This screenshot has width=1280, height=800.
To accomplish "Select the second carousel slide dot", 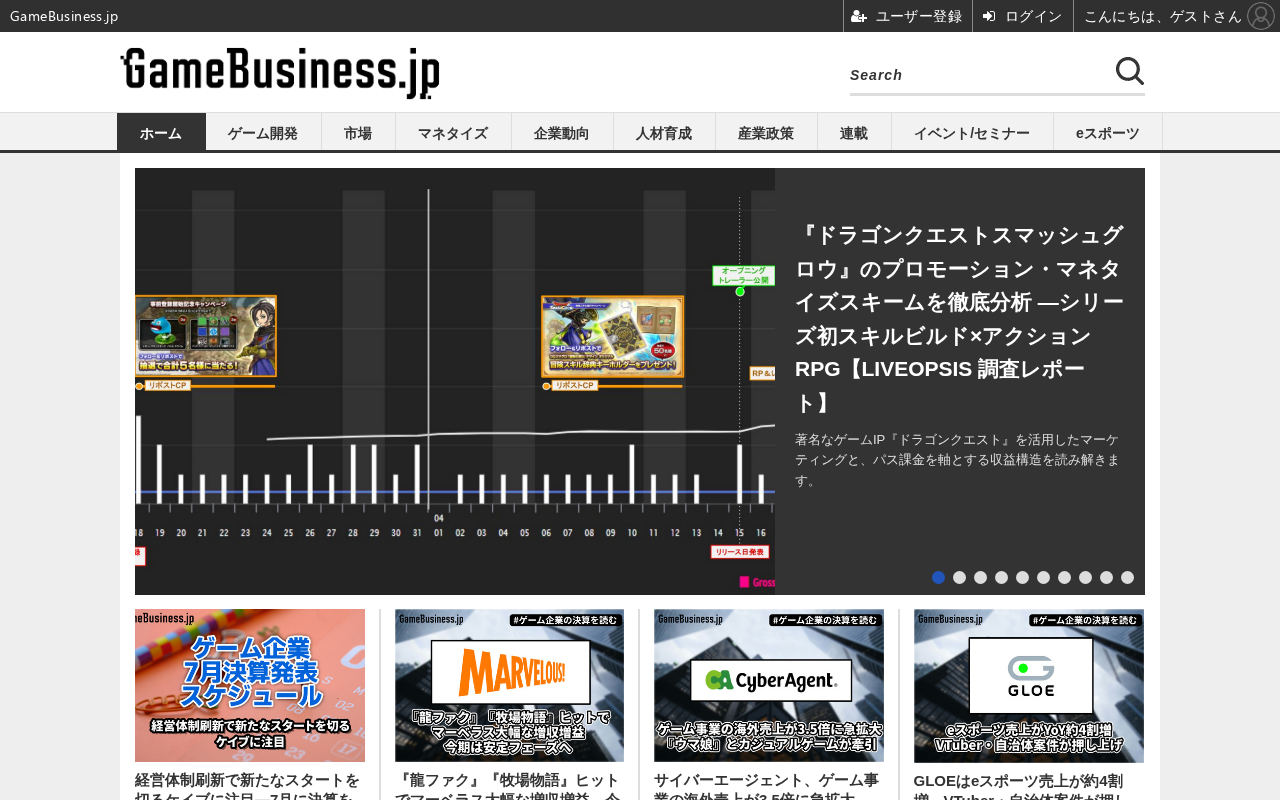I will (x=959, y=577).
